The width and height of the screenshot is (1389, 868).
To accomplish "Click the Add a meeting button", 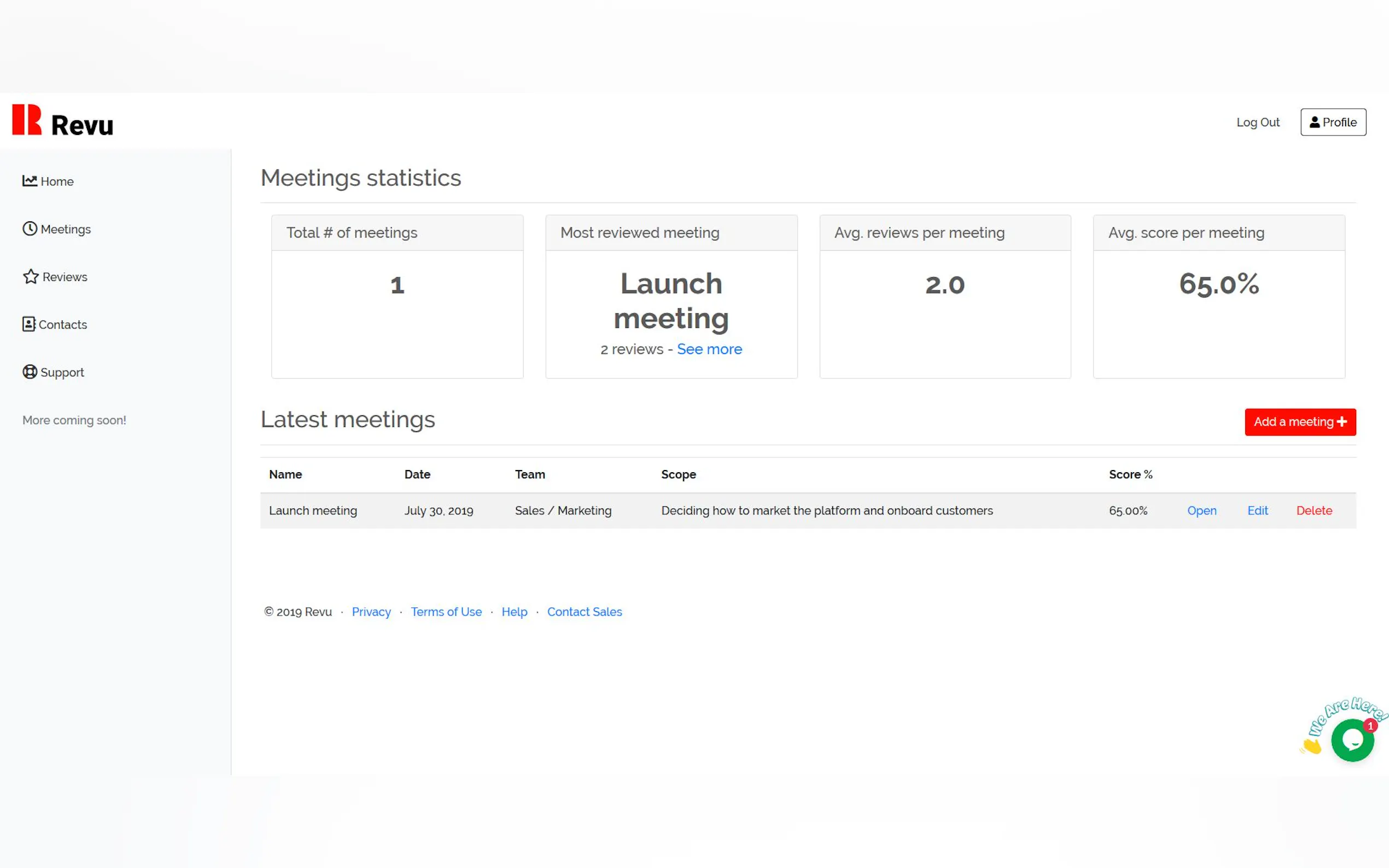I will point(1300,422).
